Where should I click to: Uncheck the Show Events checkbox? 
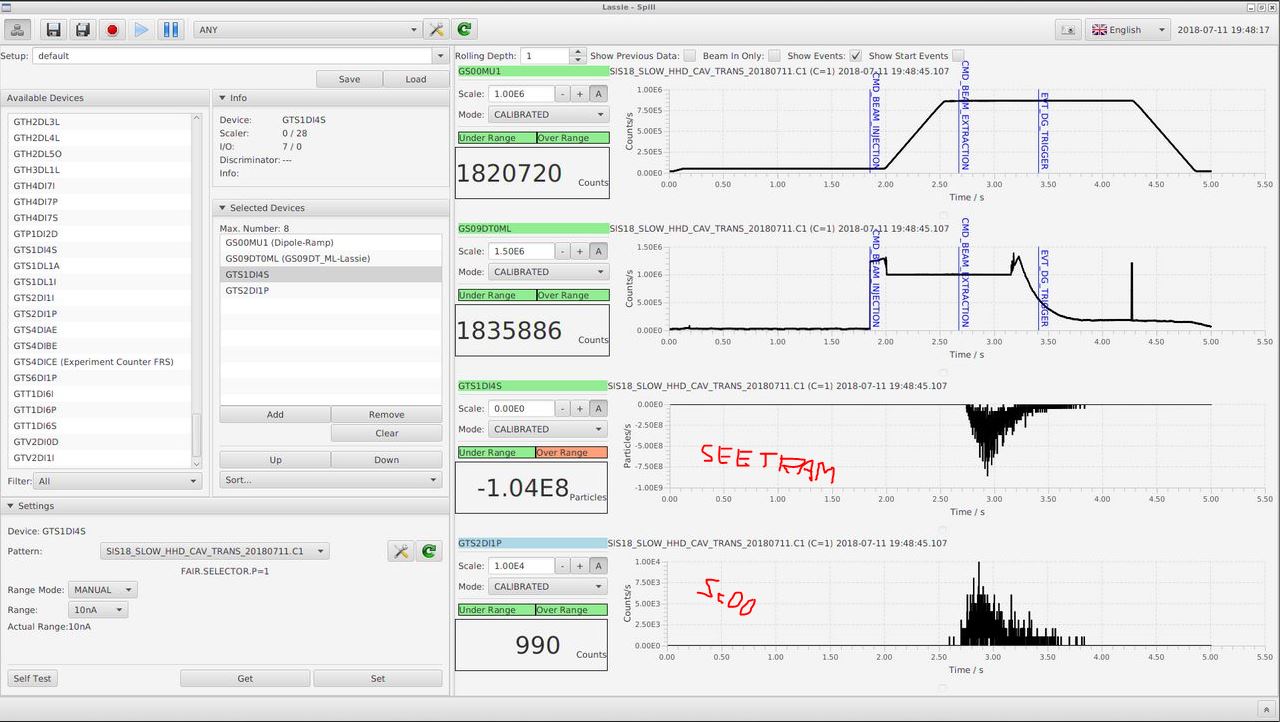855,56
